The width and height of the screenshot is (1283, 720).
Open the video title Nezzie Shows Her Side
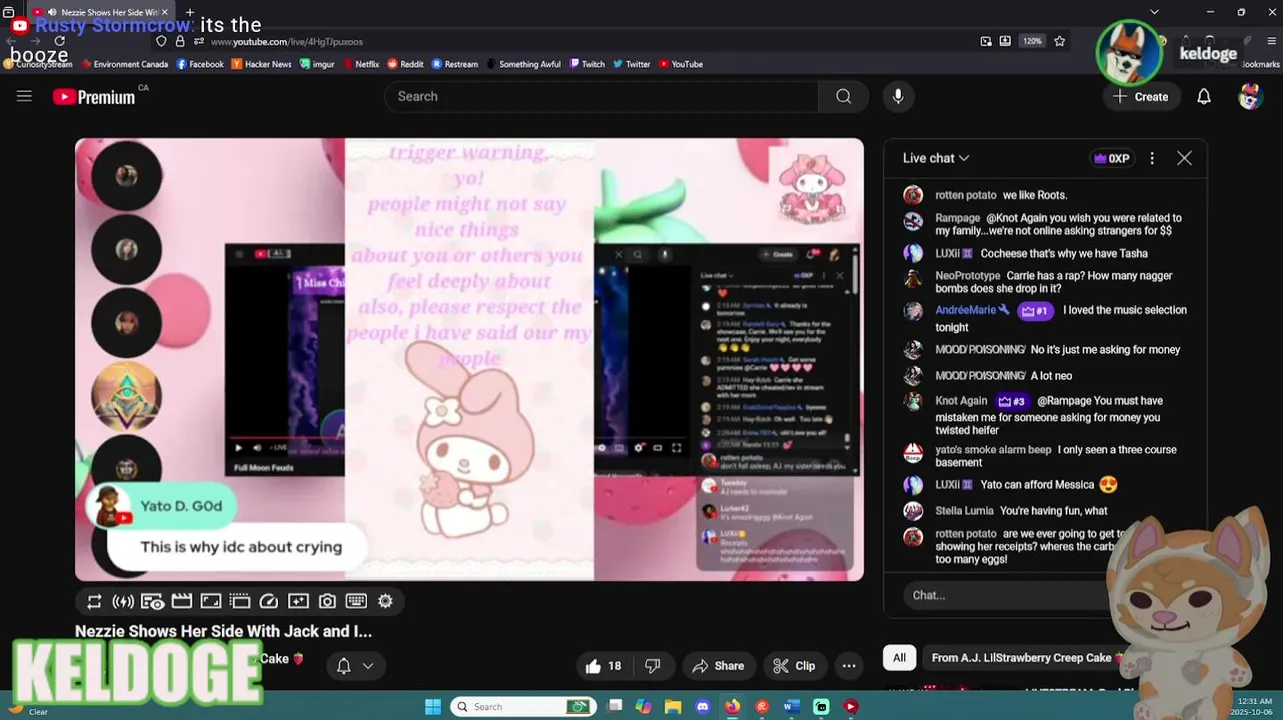(223, 631)
